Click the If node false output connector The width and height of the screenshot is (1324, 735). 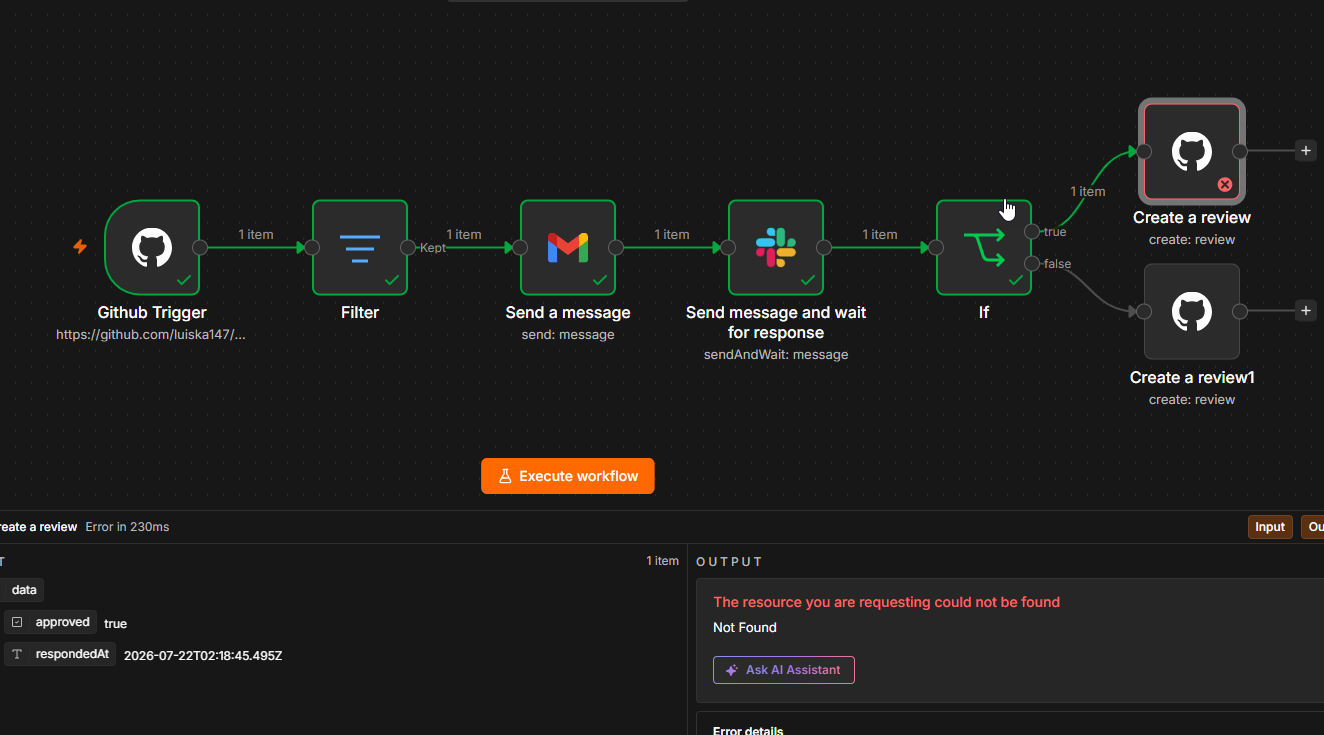coord(1032,263)
